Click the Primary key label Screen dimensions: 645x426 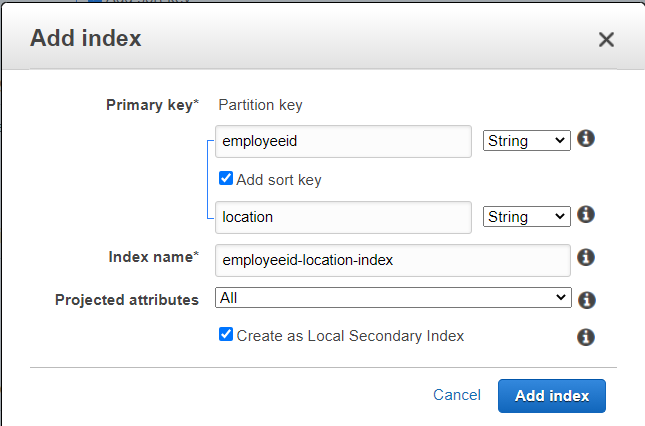coord(152,105)
